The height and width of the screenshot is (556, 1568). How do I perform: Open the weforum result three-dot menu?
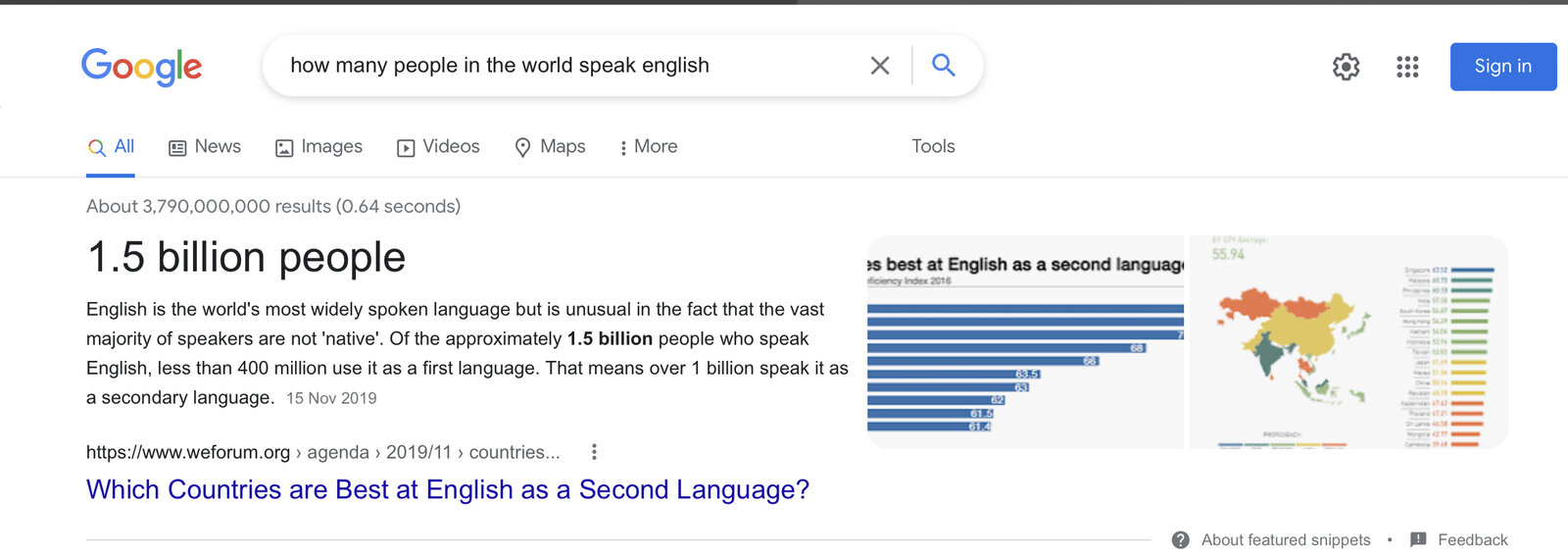click(594, 452)
